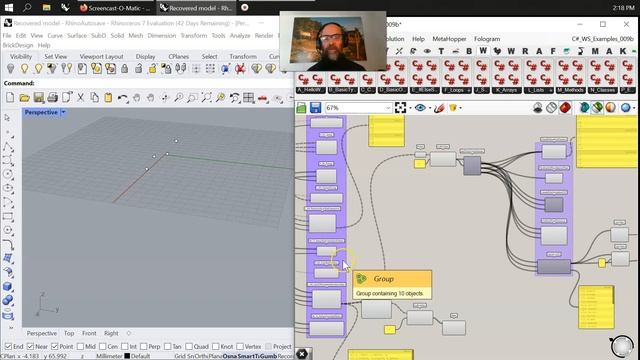The width and height of the screenshot is (640, 360).
Task: Expand the blue sphere preview dropdown arrow
Action: pos(634,108)
